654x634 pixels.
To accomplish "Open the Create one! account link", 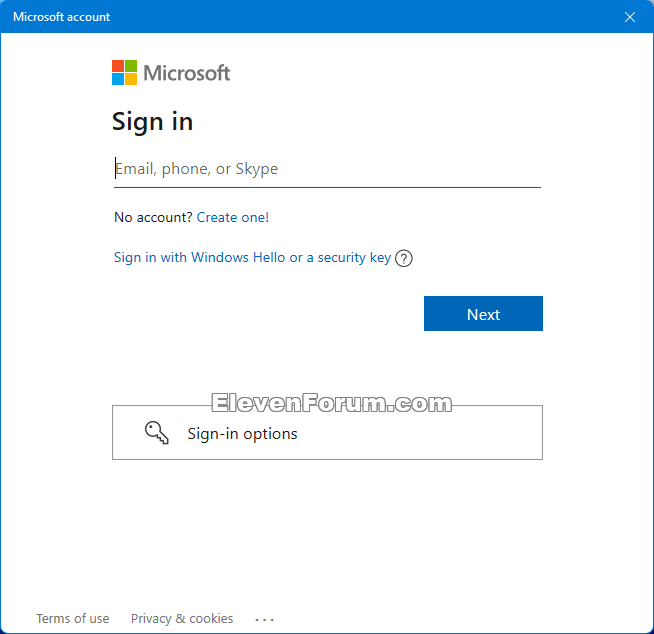I will 232,217.
